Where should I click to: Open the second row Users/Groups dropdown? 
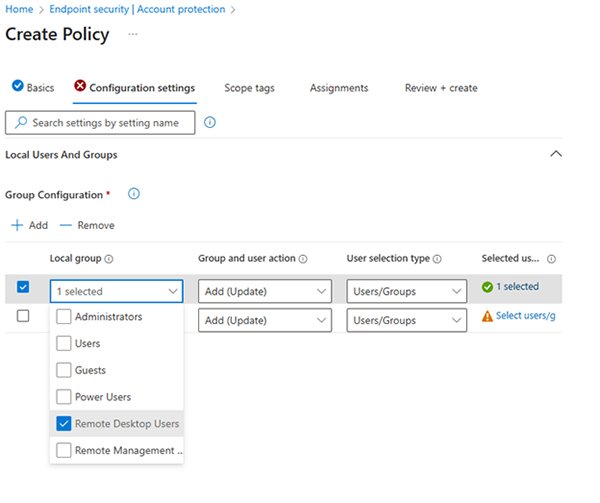(407, 321)
